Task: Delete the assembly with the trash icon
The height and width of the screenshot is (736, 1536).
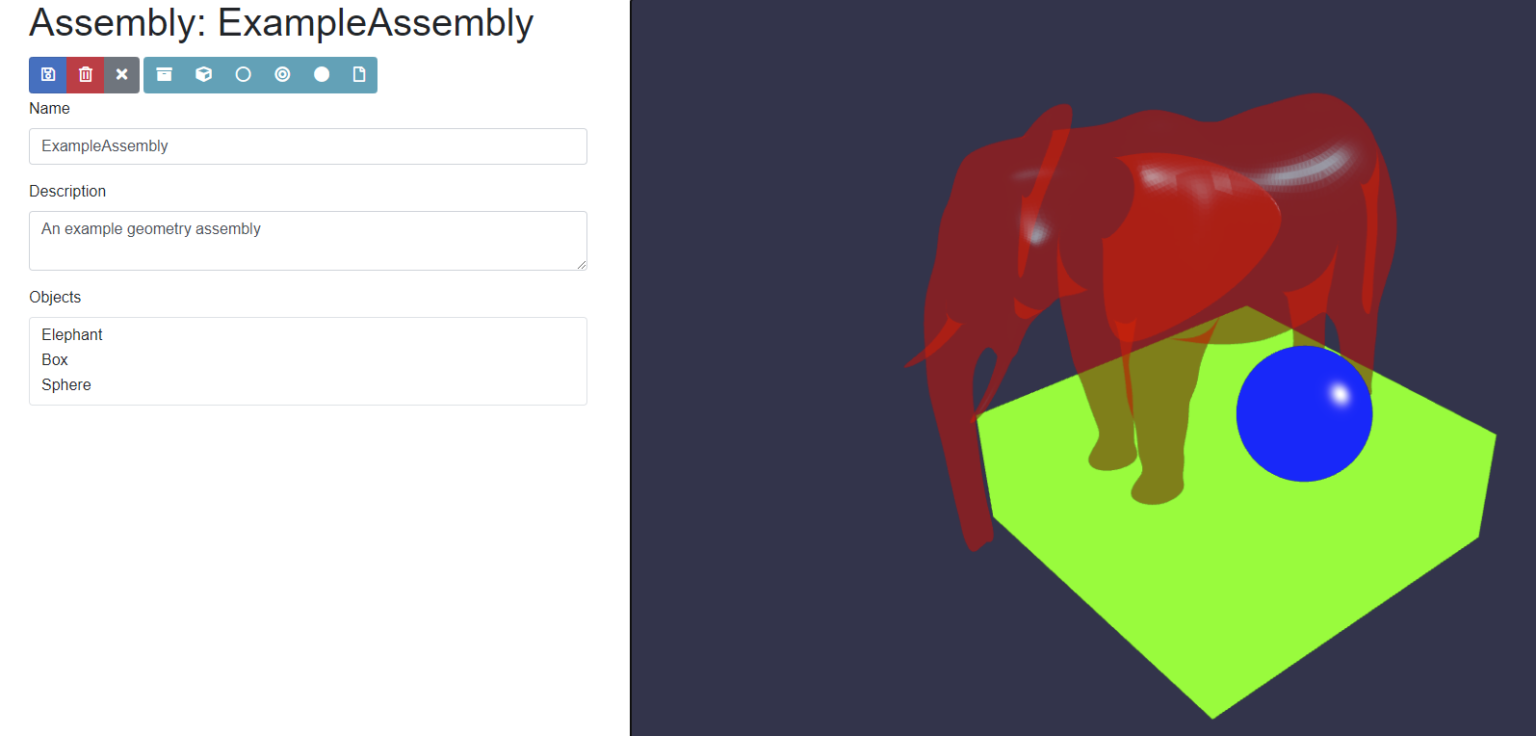Action: coord(85,74)
